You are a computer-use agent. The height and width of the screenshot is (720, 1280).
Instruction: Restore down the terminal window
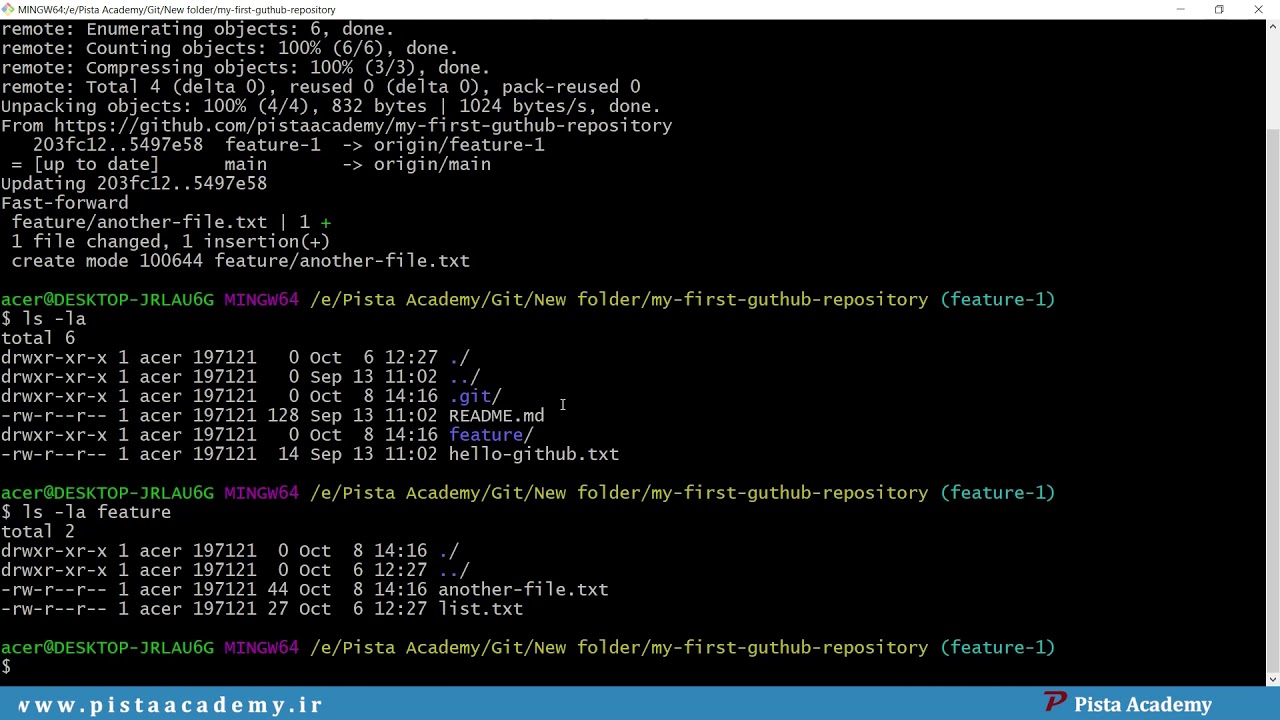[x=1219, y=9]
